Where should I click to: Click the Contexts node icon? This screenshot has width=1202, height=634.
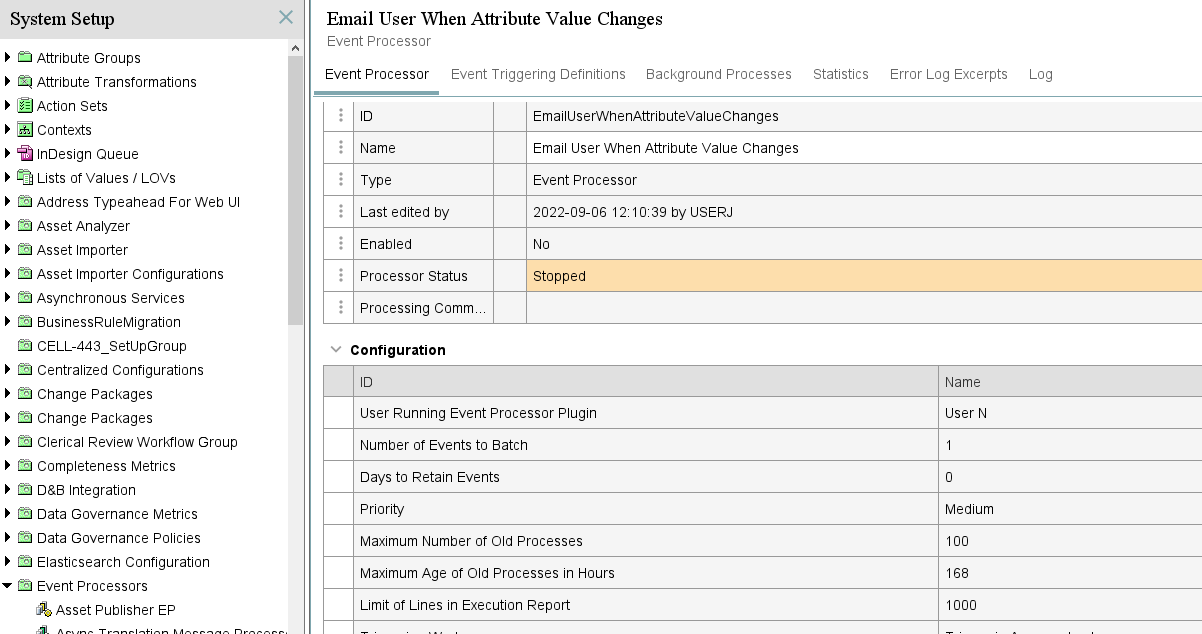(25, 130)
